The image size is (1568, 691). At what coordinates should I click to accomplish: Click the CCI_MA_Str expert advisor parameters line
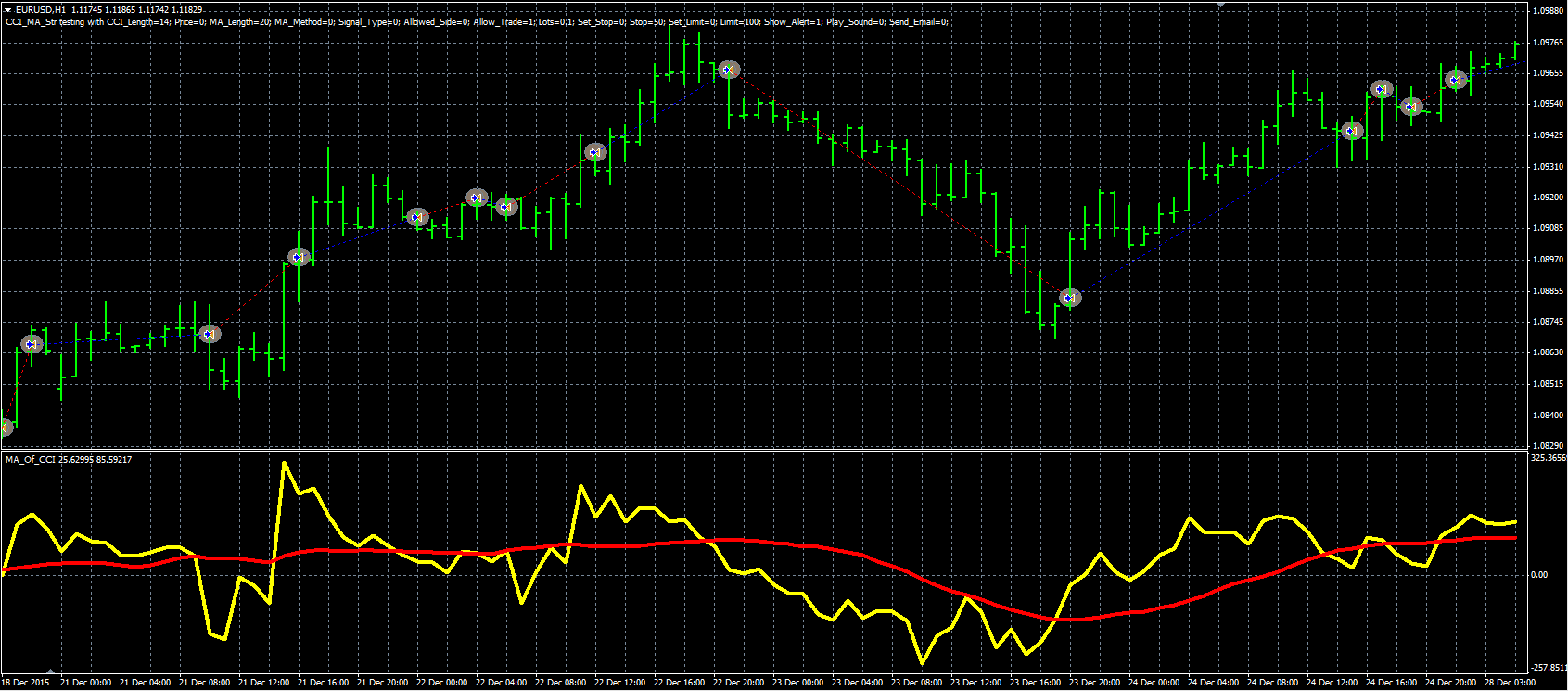pyautogui.click(x=477, y=22)
